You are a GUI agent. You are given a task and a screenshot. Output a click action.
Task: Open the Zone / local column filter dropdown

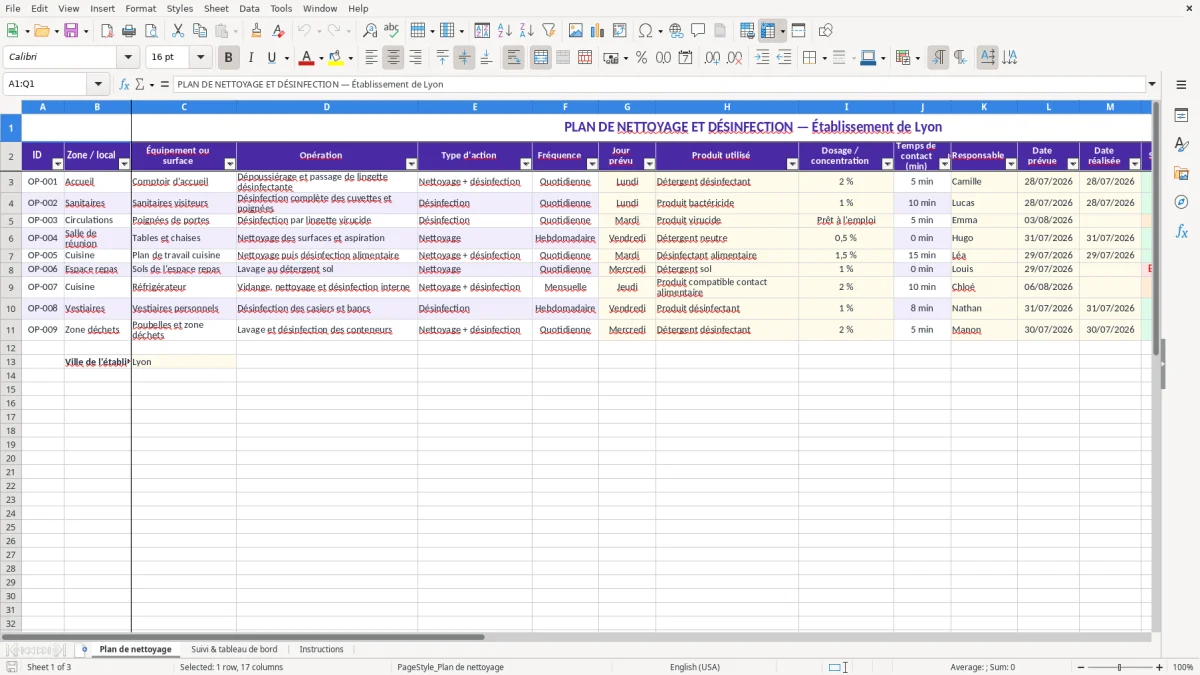pyautogui.click(x=124, y=164)
